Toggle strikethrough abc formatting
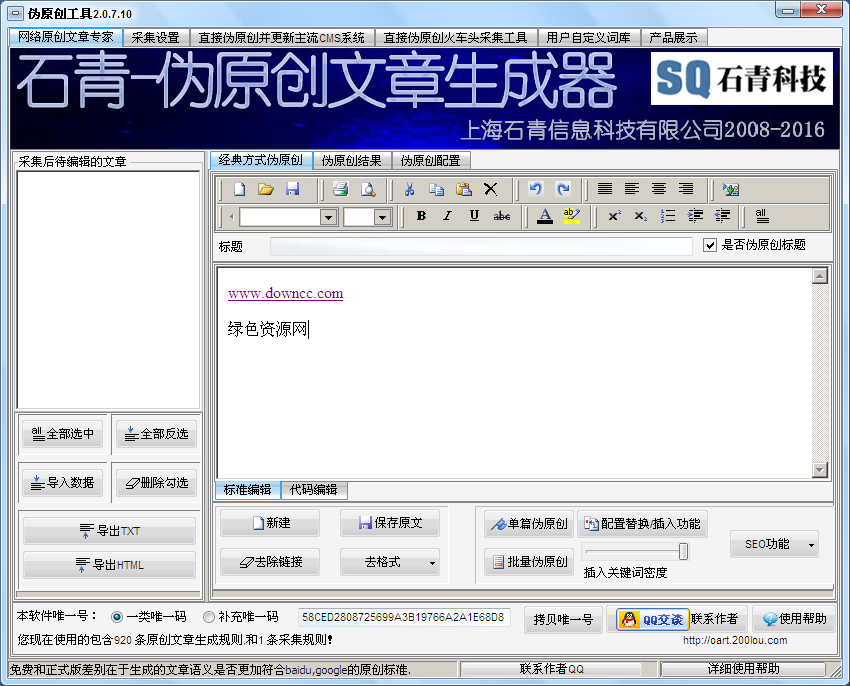Image resolution: width=850 pixels, height=686 pixels. pos(501,216)
